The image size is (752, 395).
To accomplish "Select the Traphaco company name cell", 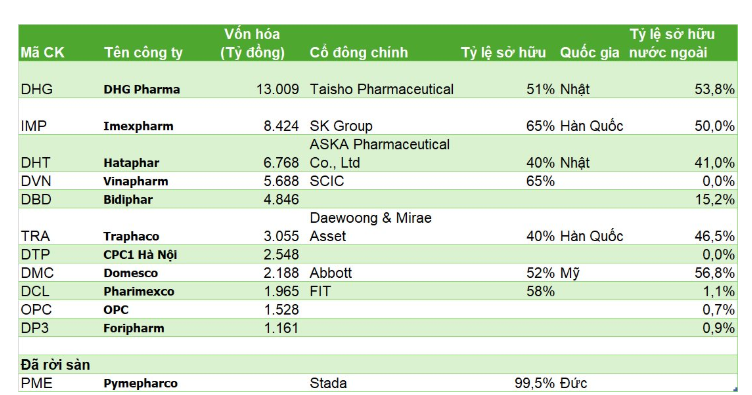I will pyautogui.click(x=131, y=236).
